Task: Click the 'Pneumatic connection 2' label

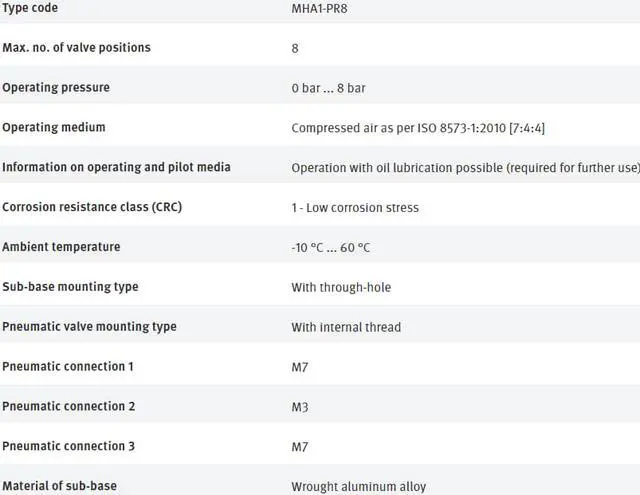Action: point(68,407)
